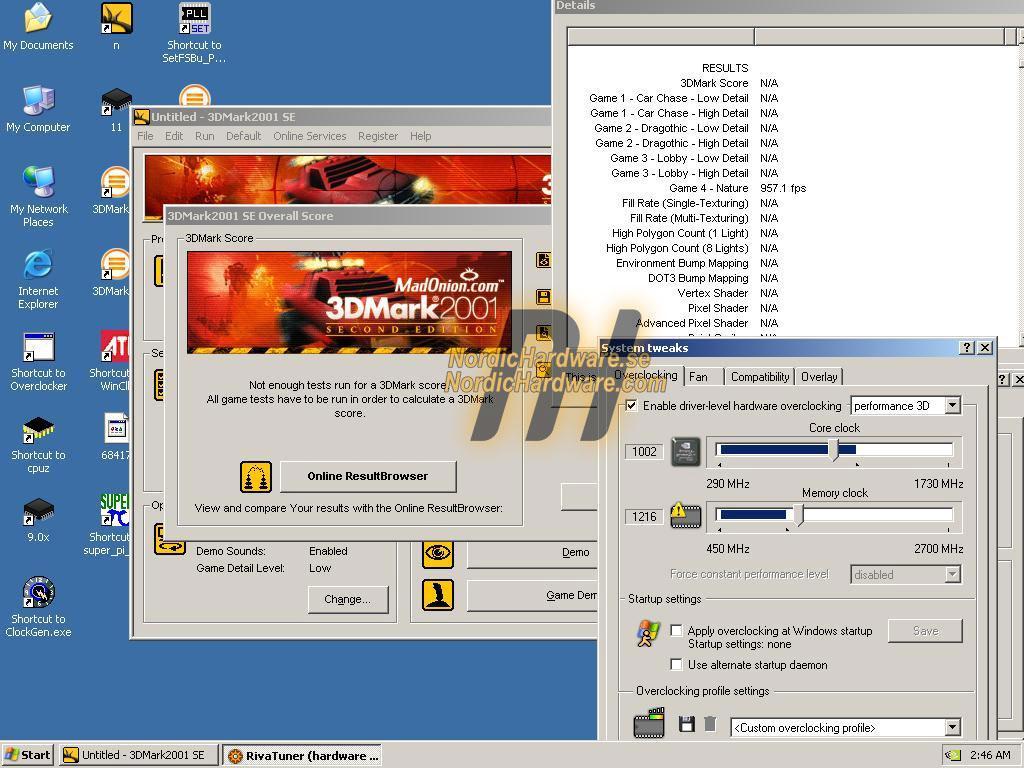
Task: Click the GPU core clock chip icon
Action: point(686,451)
